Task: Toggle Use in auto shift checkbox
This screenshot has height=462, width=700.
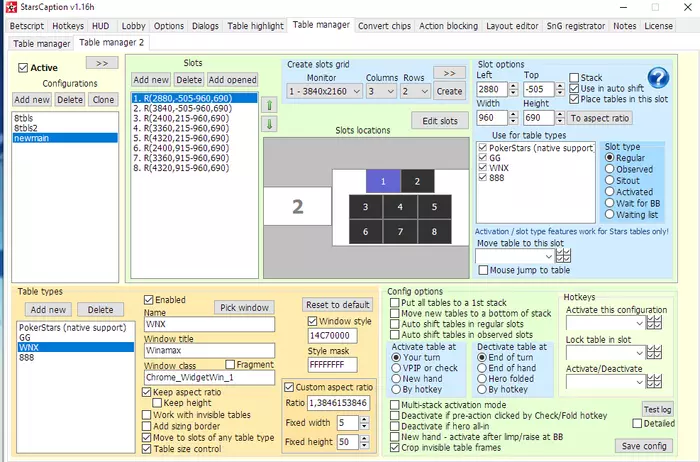Action: 574,88
